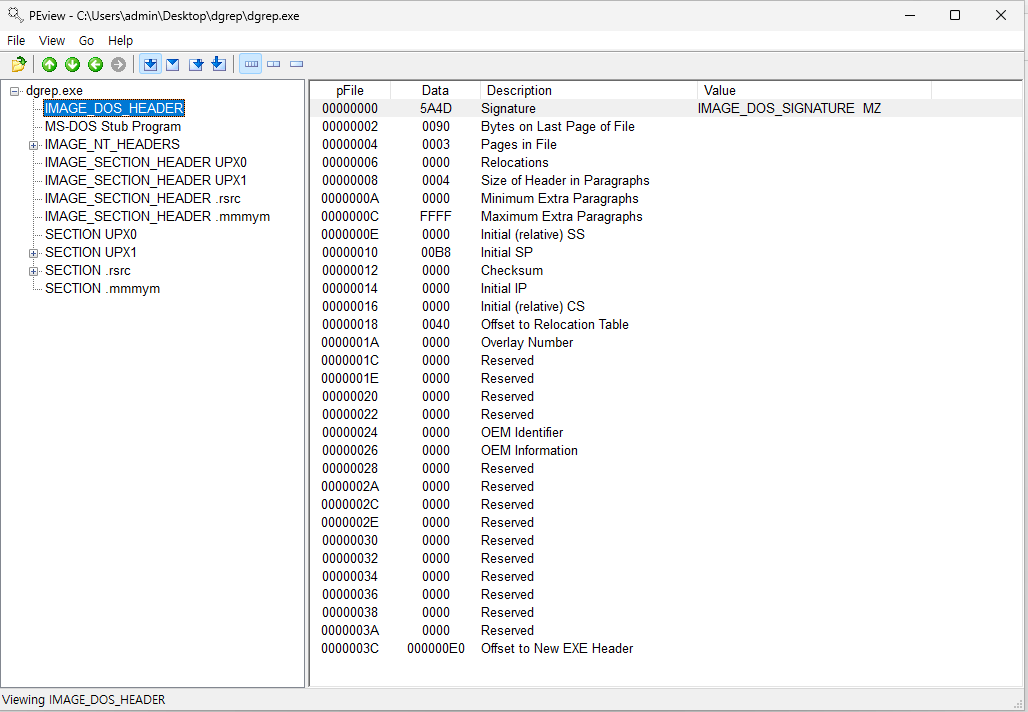Select IMAGE_SECTION_HEADER .rsrc item
The height and width of the screenshot is (712, 1028).
[x=142, y=199]
